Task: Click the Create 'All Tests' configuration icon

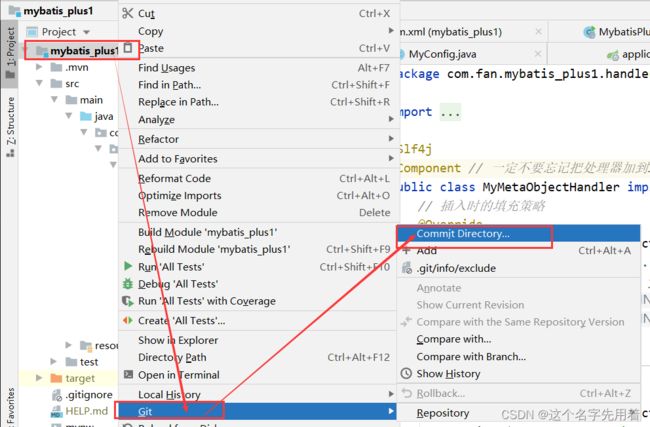Action: (128, 320)
